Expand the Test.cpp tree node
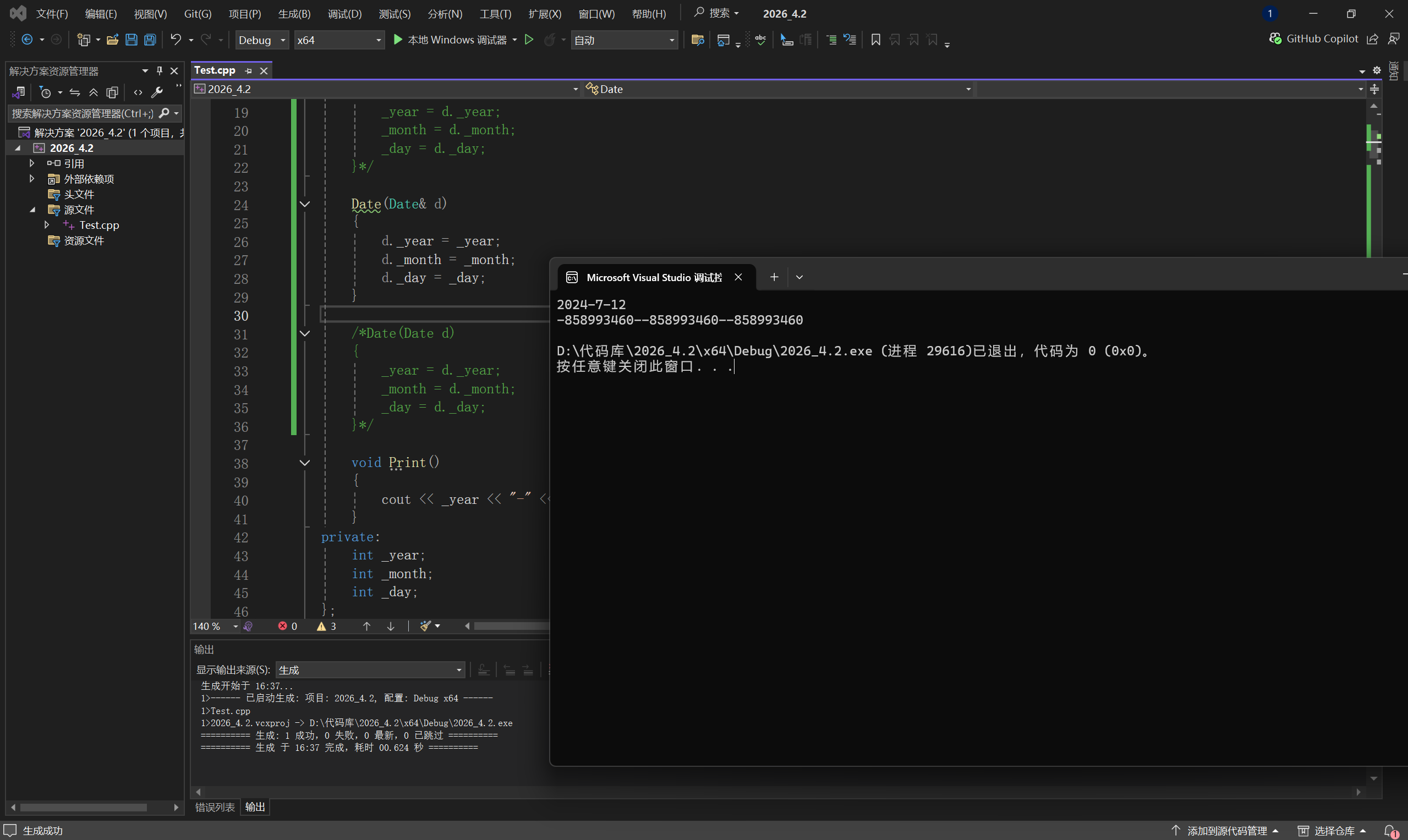Image resolution: width=1408 pixels, height=840 pixels. (x=47, y=226)
